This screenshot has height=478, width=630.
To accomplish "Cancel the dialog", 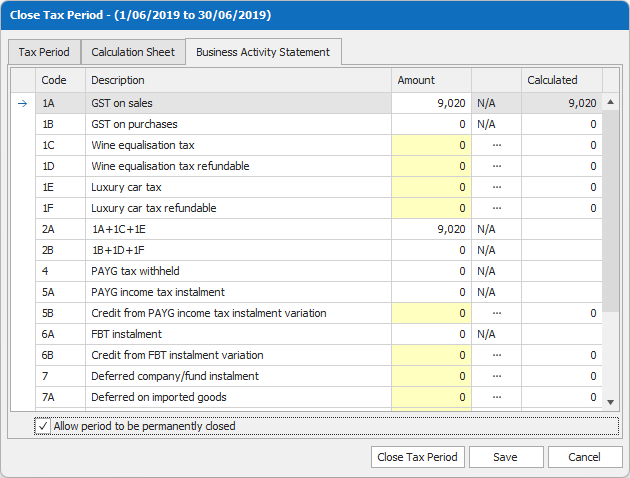I will pyautogui.click(x=585, y=457).
